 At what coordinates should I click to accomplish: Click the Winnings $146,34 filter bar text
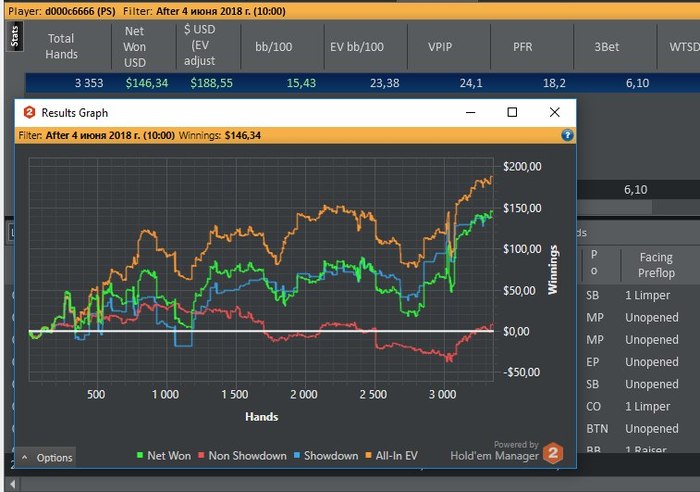point(219,135)
